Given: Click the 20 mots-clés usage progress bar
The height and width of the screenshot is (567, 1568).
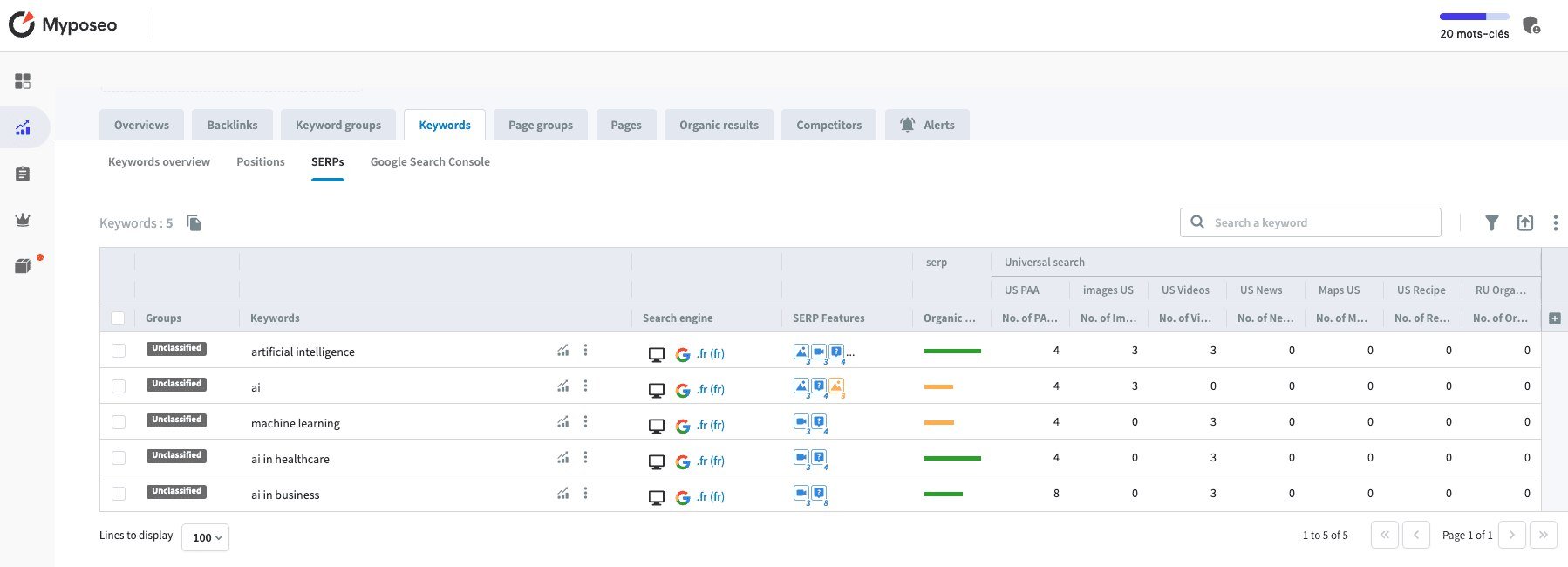Looking at the screenshot, I should (x=1475, y=17).
